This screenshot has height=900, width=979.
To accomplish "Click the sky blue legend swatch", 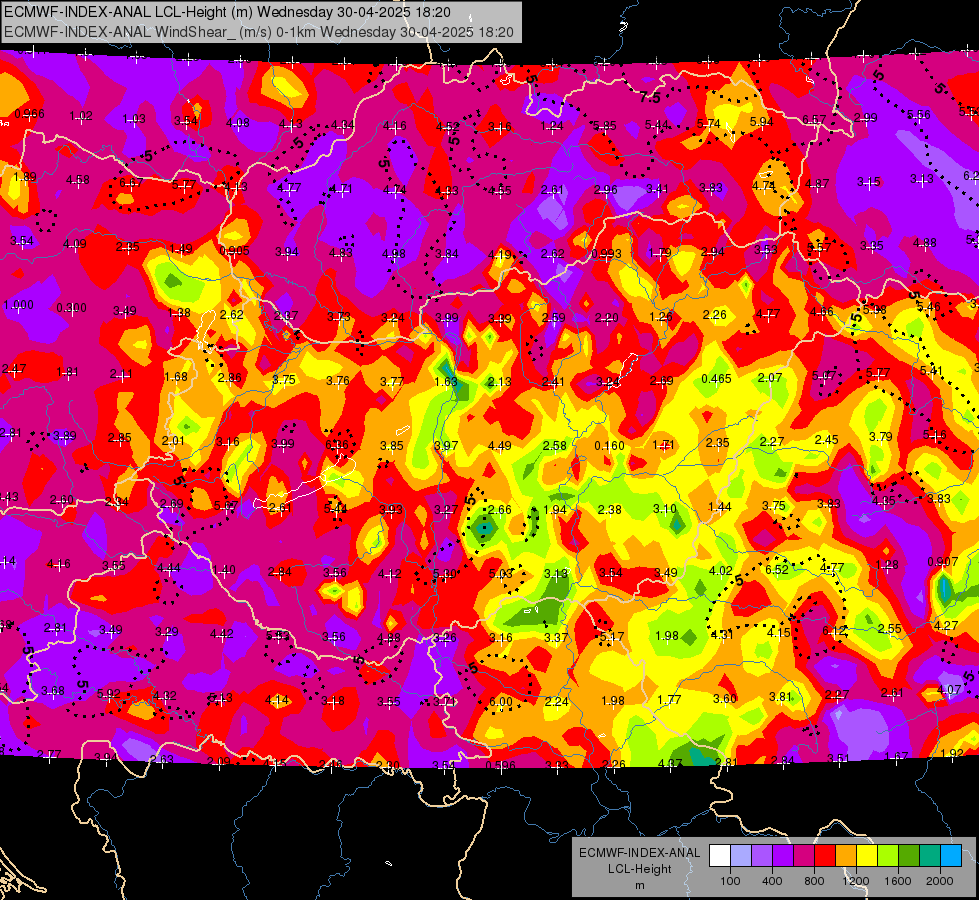I will (x=951, y=856).
